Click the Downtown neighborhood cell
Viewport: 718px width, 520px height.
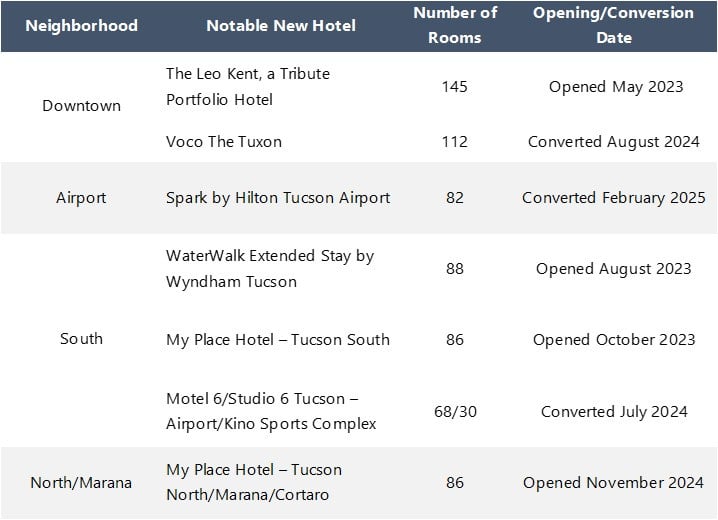pyautogui.click(x=81, y=106)
